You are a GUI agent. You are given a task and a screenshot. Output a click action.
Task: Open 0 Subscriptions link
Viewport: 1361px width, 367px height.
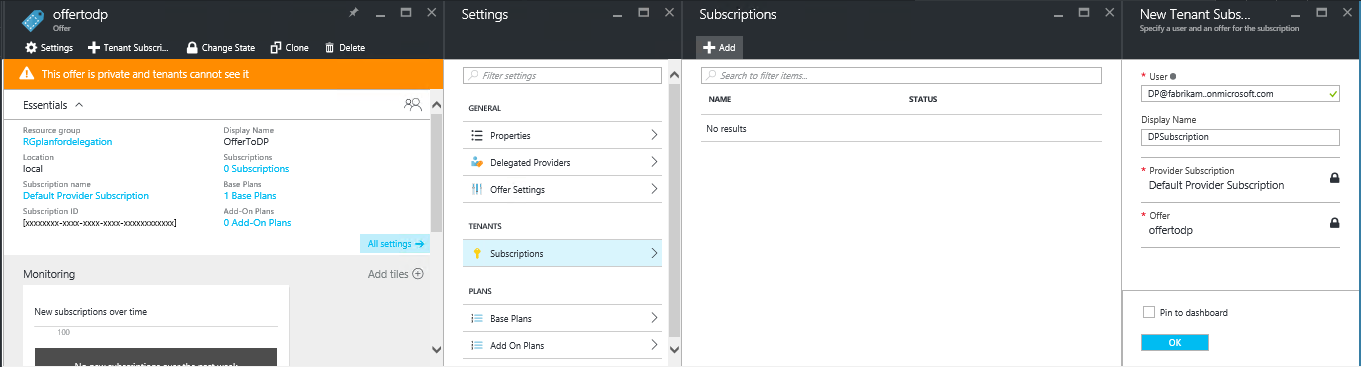(x=256, y=168)
